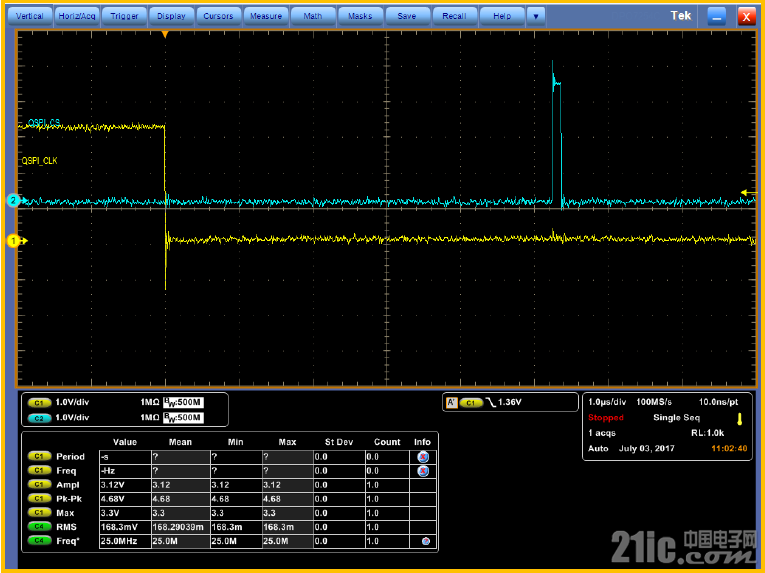The image size is (765, 573).
Task: Click the Count column header
Action: coord(387,442)
